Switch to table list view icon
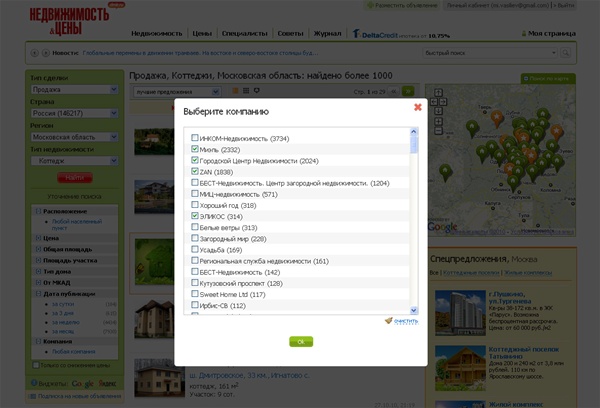 click(x=246, y=91)
